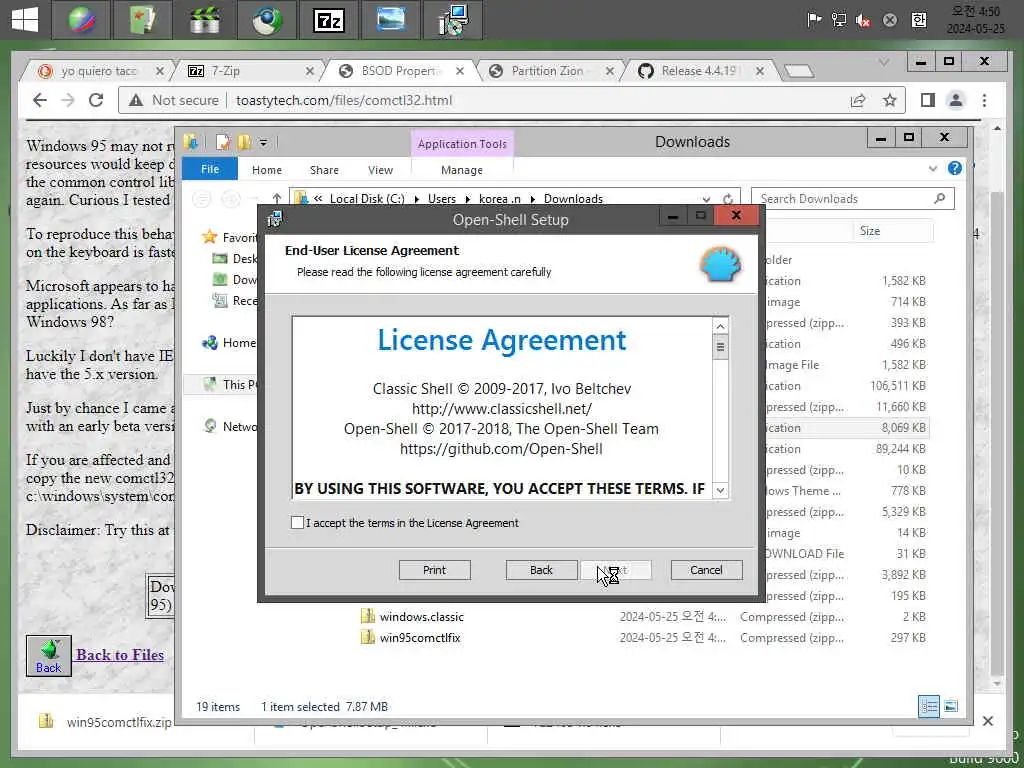Switch to the Share ribbon tab
This screenshot has height=768, width=1024.
324,170
